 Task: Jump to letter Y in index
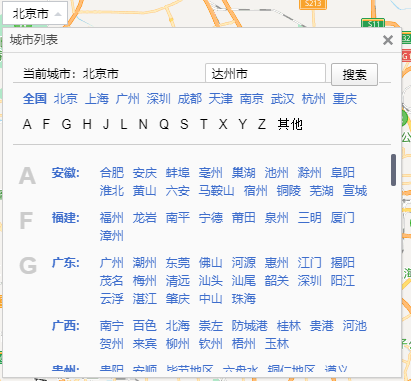243,124
